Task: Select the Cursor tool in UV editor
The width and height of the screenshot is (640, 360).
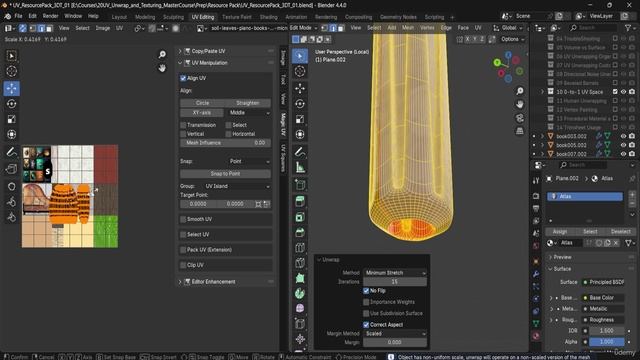Action: tap(11, 71)
